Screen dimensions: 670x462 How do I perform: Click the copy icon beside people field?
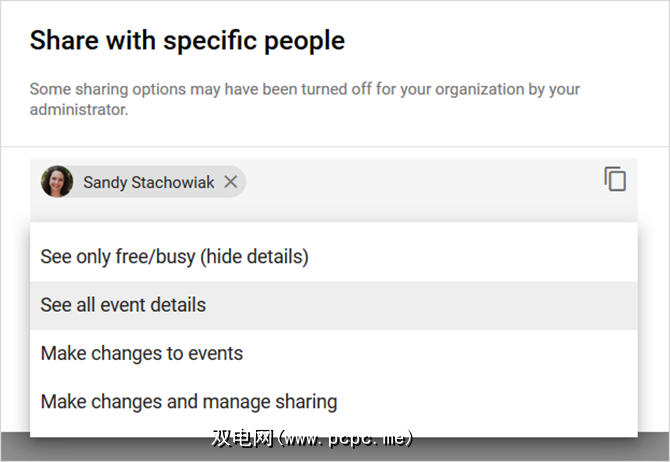point(615,180)
